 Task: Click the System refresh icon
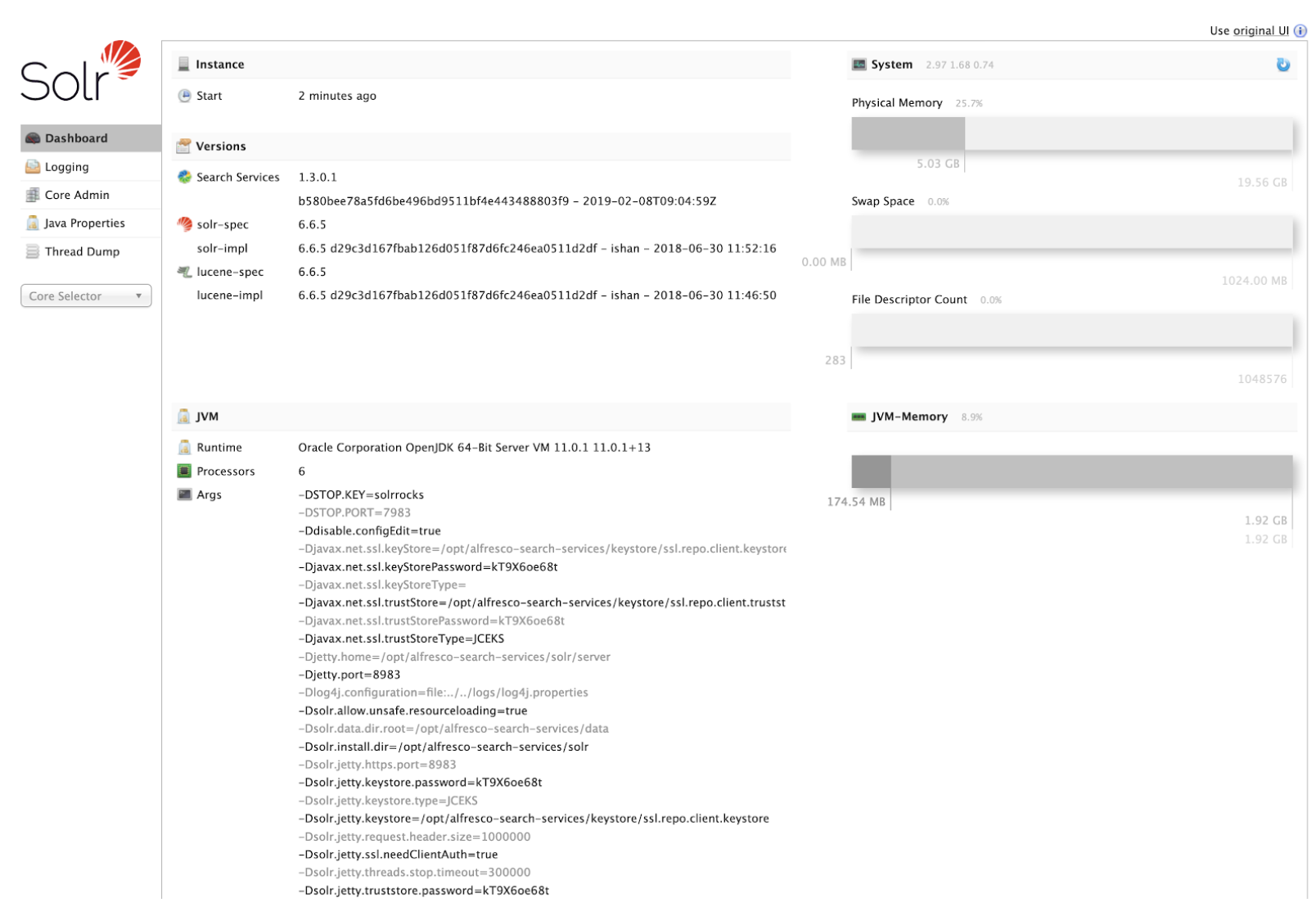pos(1282,65)
